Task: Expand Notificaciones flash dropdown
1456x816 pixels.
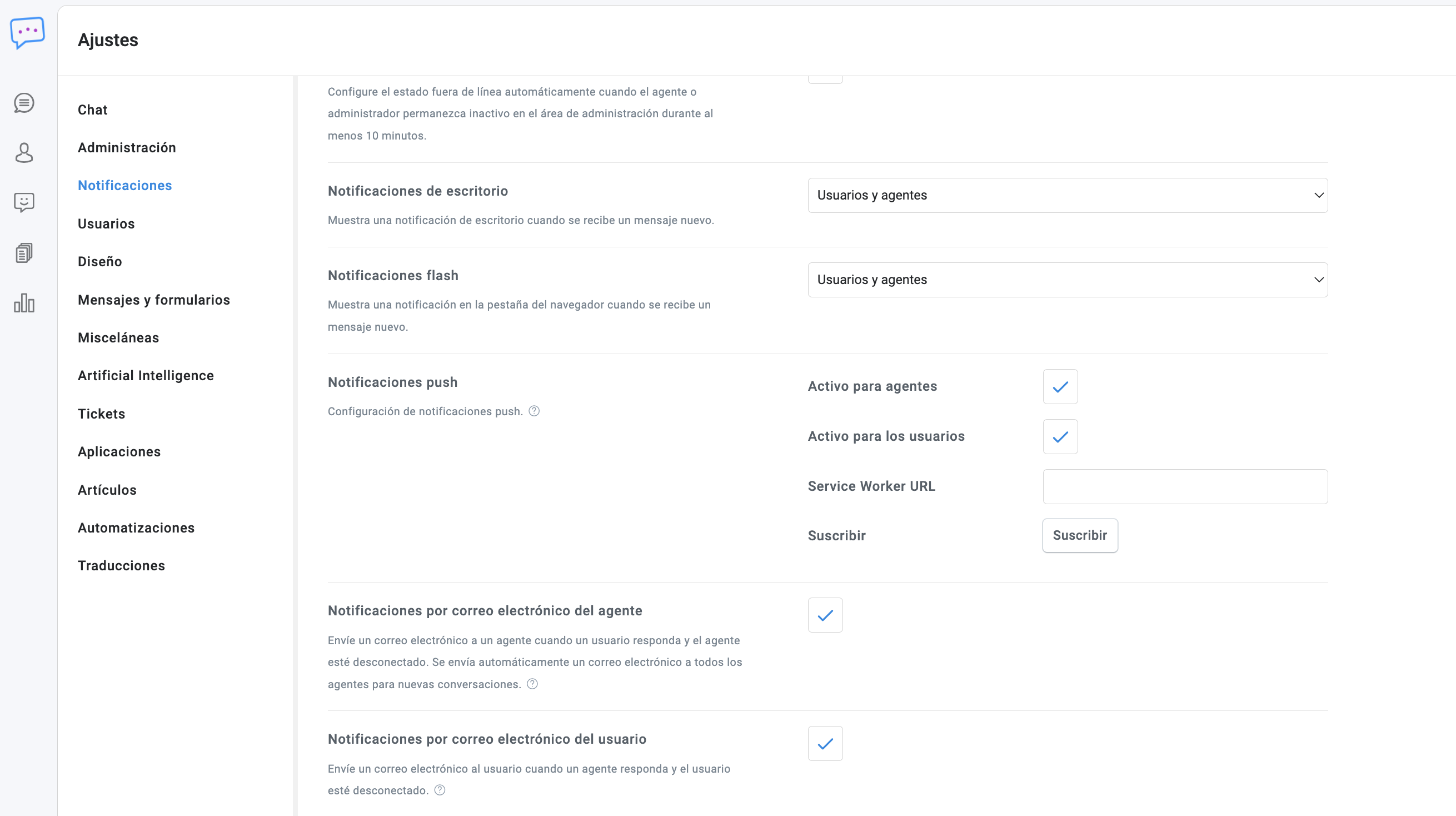Action: pyautogui.click(x=1067, y=280)
